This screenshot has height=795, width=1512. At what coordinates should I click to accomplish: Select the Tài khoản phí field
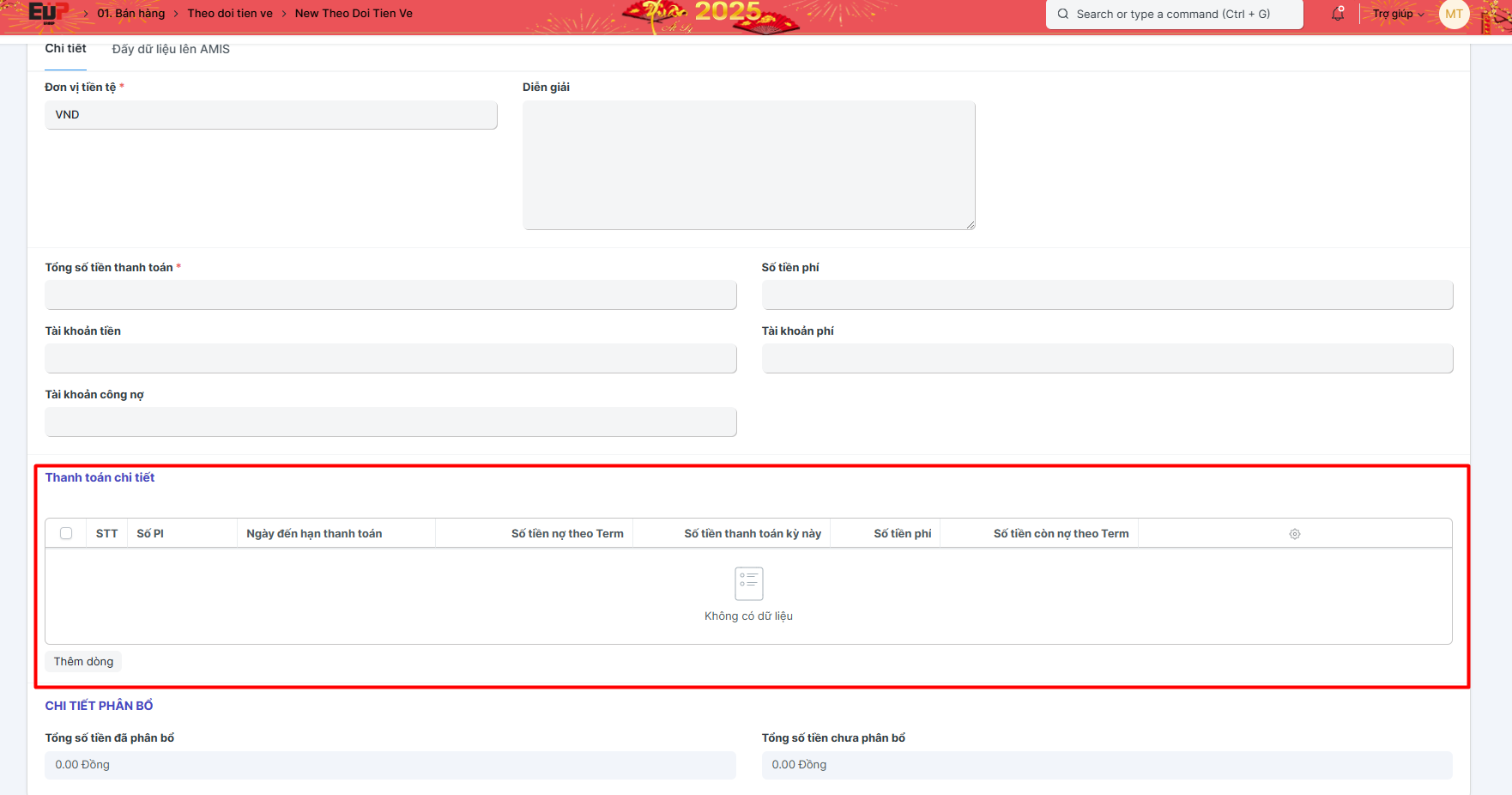coord(1107,359)
